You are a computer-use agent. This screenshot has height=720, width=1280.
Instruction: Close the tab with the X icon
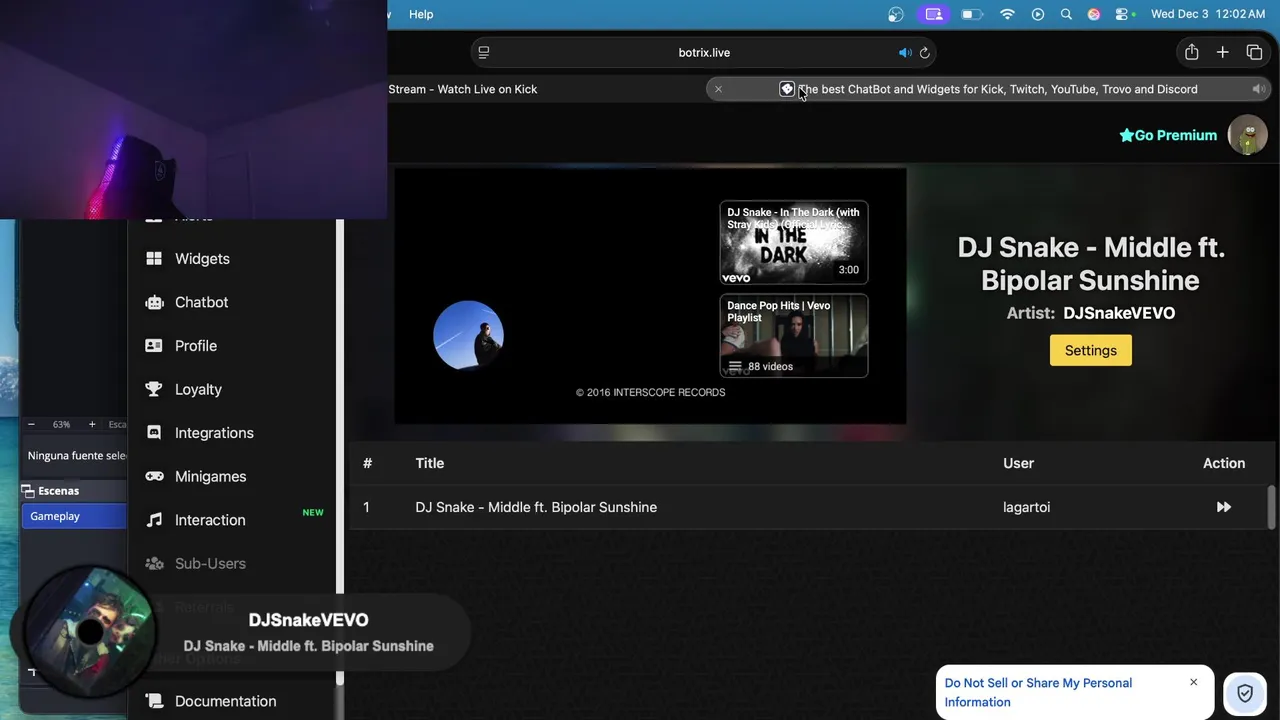point(718,89)
